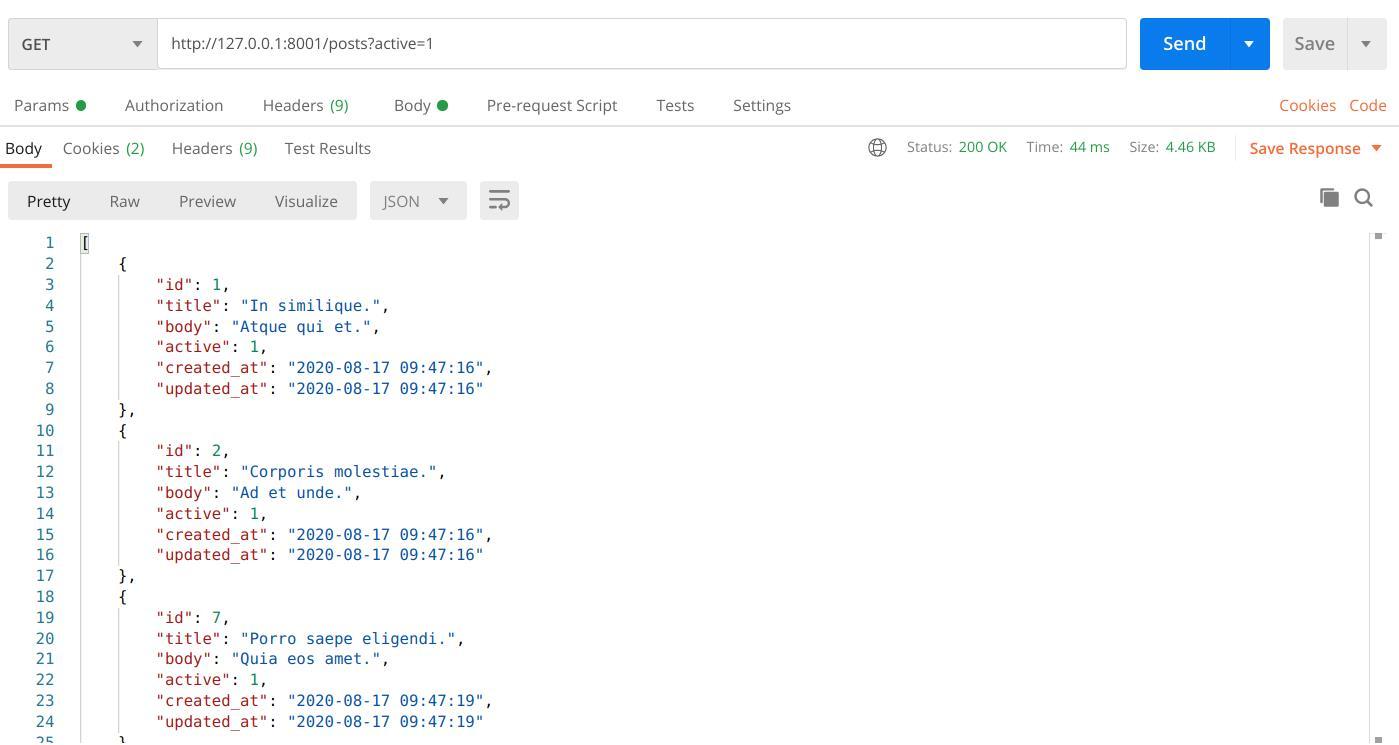Screen dimensions: 1399x745
Task: Click the "id": 7 line
Action: tap(193, 617)
